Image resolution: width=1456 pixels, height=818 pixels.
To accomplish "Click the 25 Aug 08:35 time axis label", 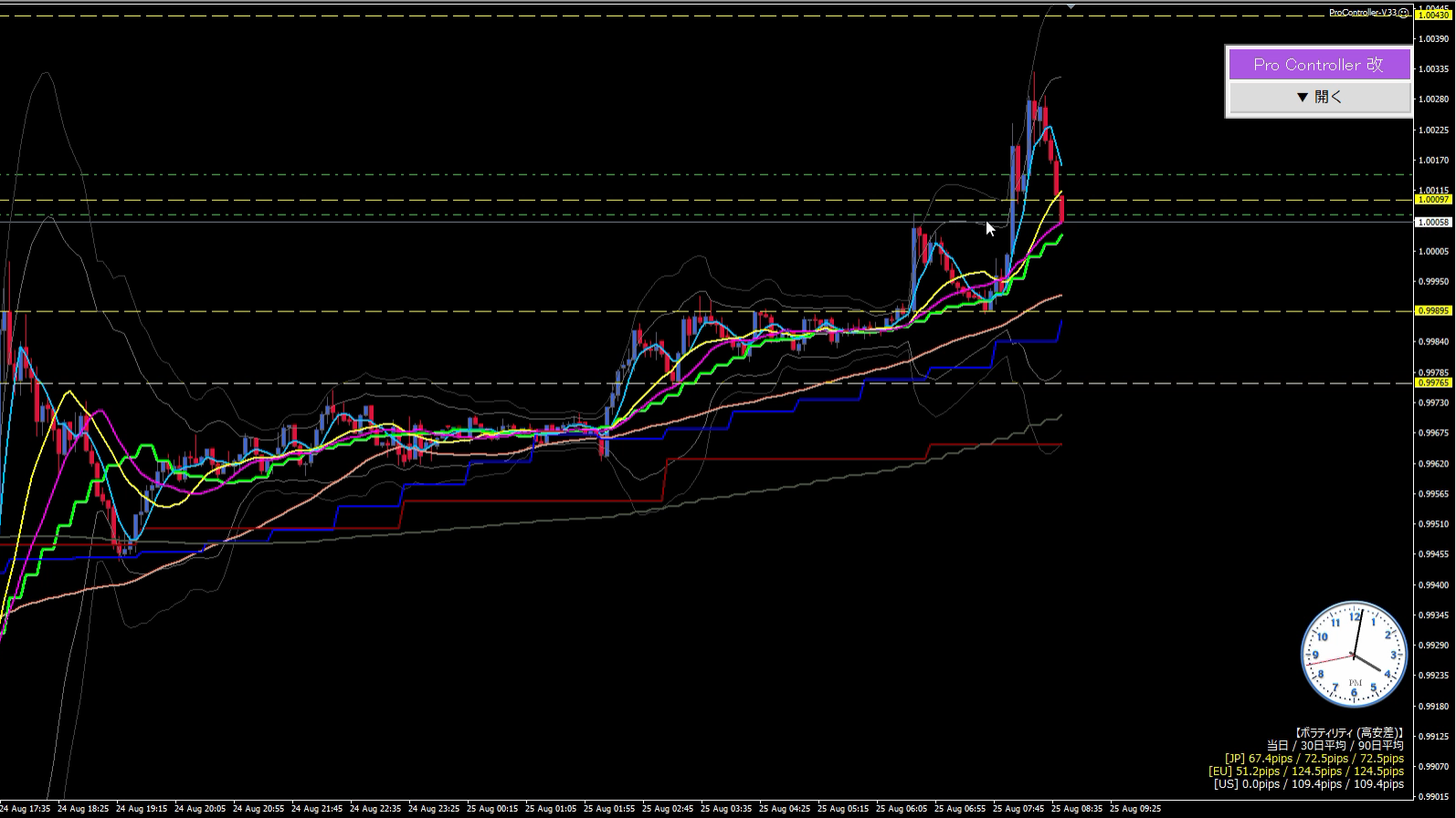I will pos(1077,809).
